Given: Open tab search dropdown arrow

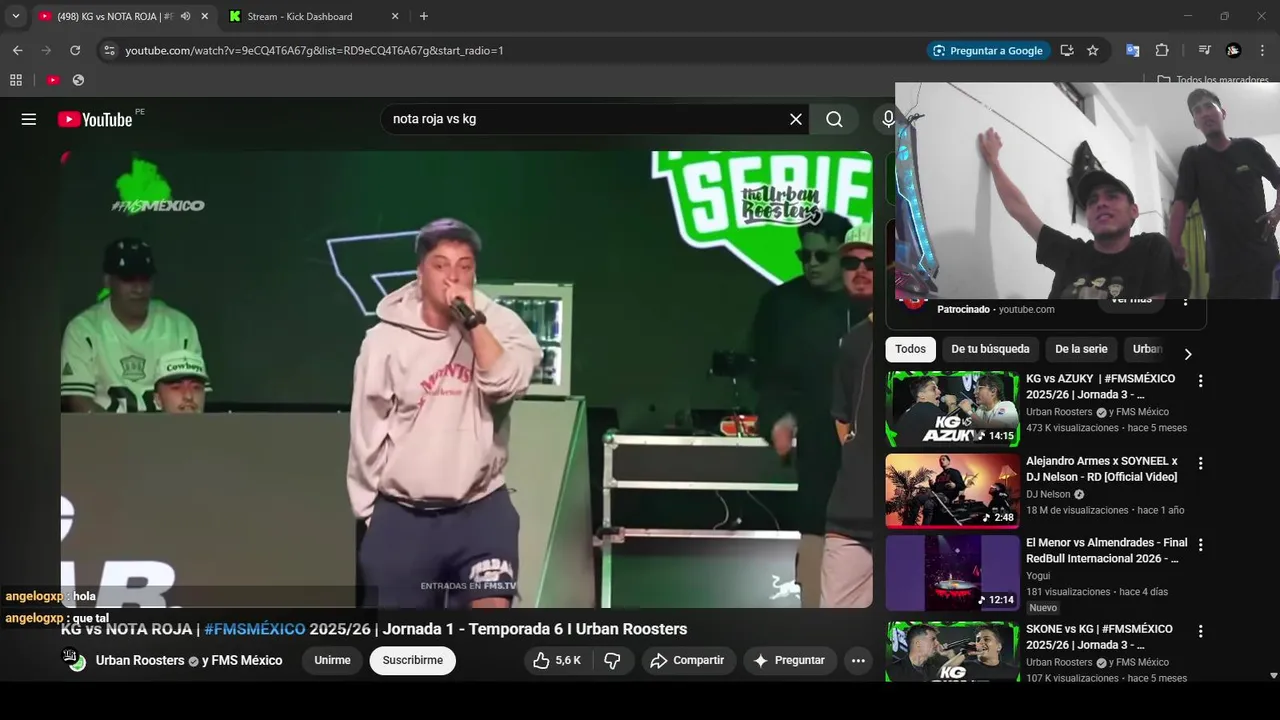Looking at the screenshot, I should point(15,16).
